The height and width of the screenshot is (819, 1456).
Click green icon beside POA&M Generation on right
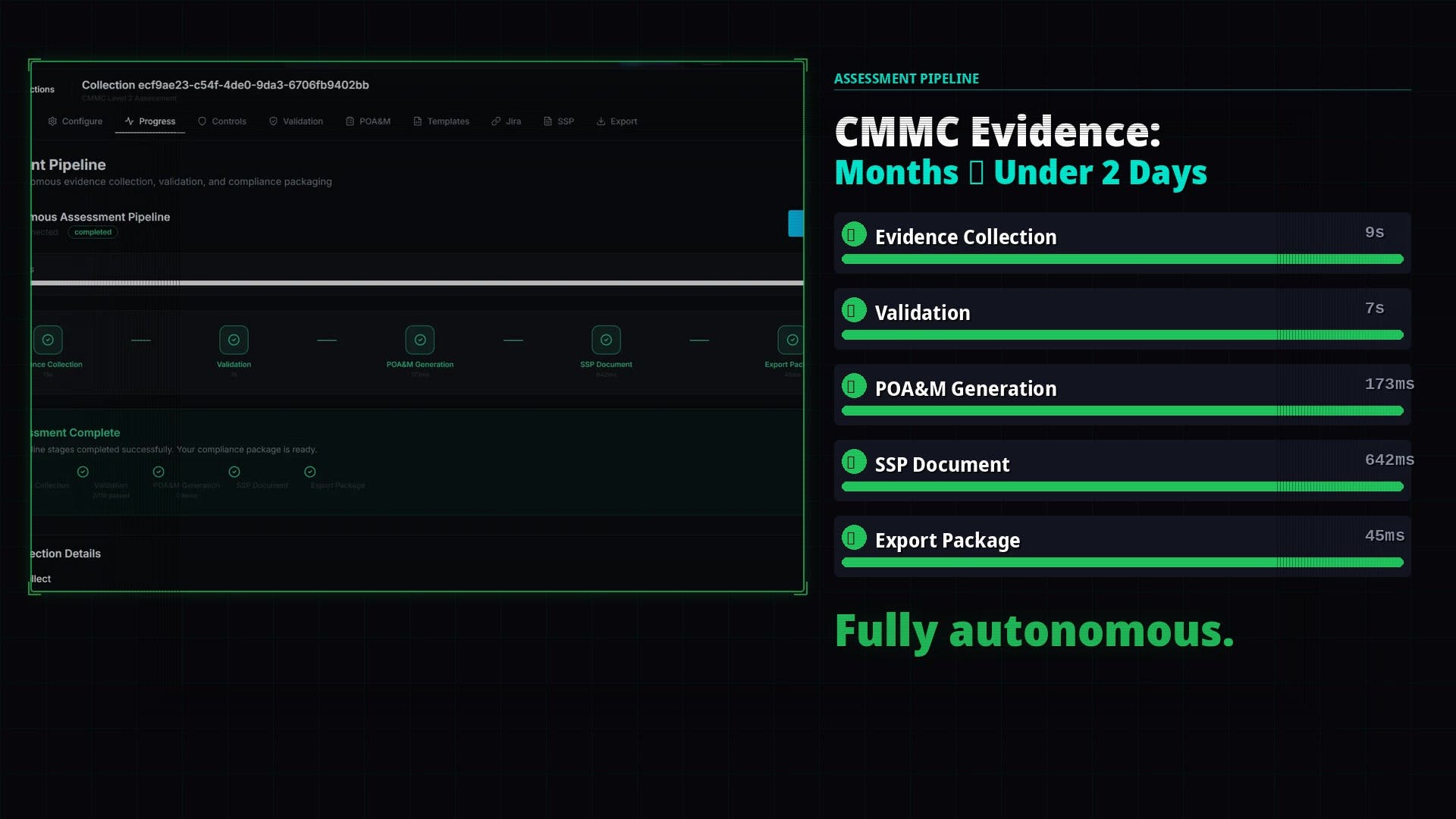pos(854,387)
